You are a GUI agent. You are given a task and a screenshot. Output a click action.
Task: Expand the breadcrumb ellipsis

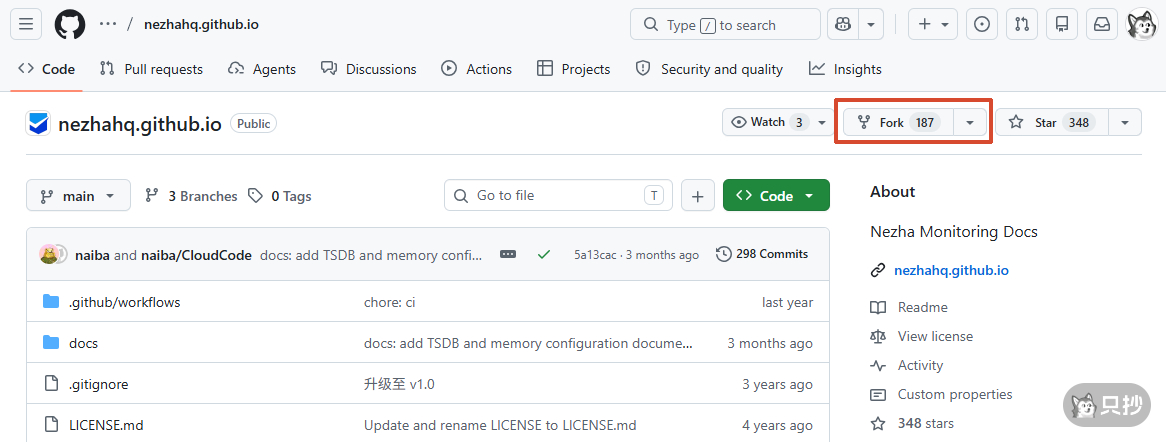point(108,25)
